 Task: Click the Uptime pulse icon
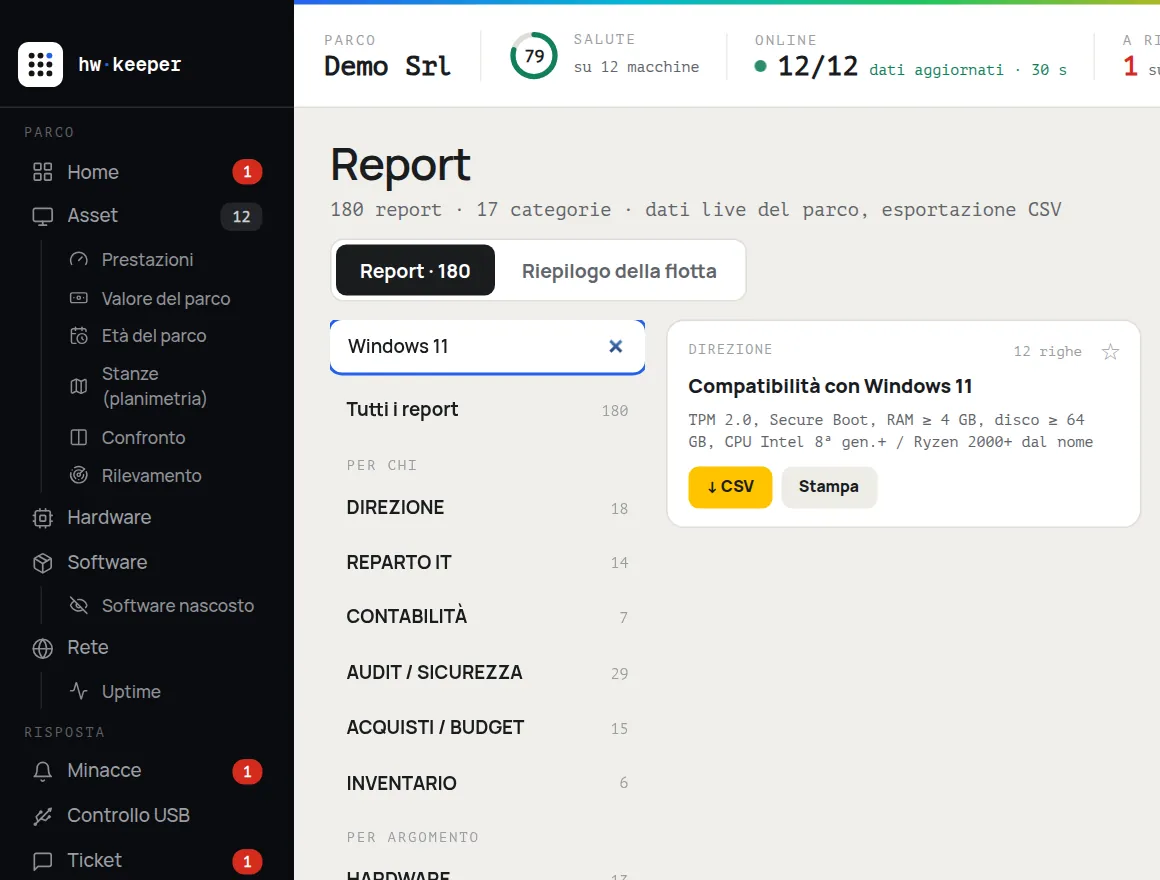coord(78,691)
